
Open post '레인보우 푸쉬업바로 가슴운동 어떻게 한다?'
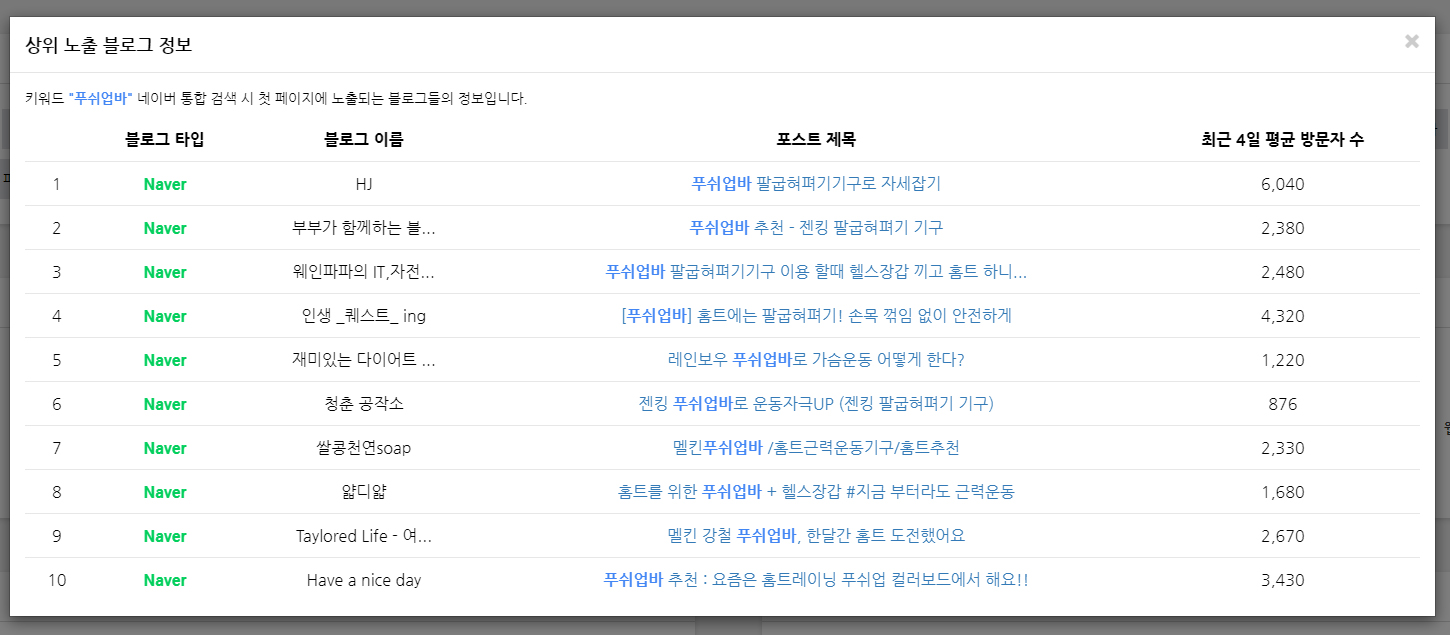tap(816, 360)
